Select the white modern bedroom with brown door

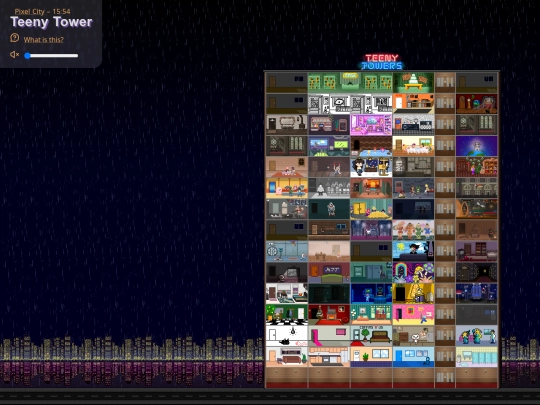tap(287, 293)
